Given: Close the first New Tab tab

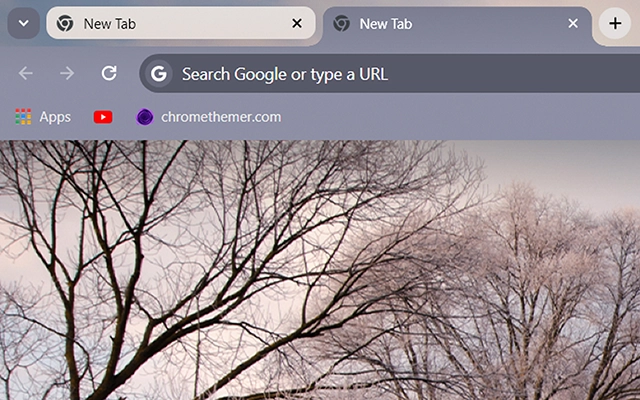Looking at the screenshot, I should 296,23.
